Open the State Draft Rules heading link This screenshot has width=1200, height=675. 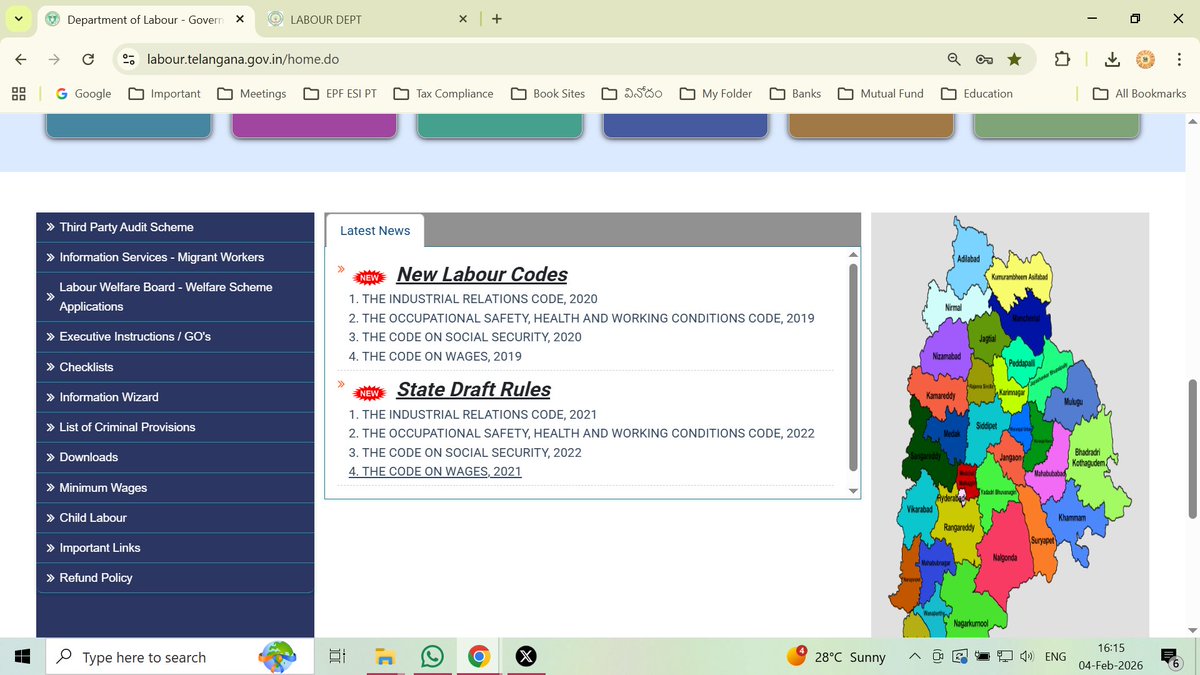click(474, 389)
